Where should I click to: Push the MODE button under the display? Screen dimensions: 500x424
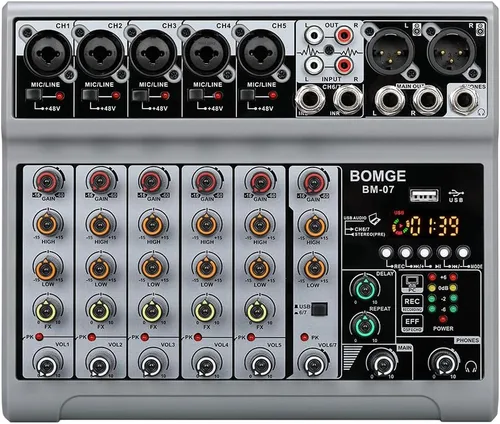pyautogui.click(x=463, y=253)
